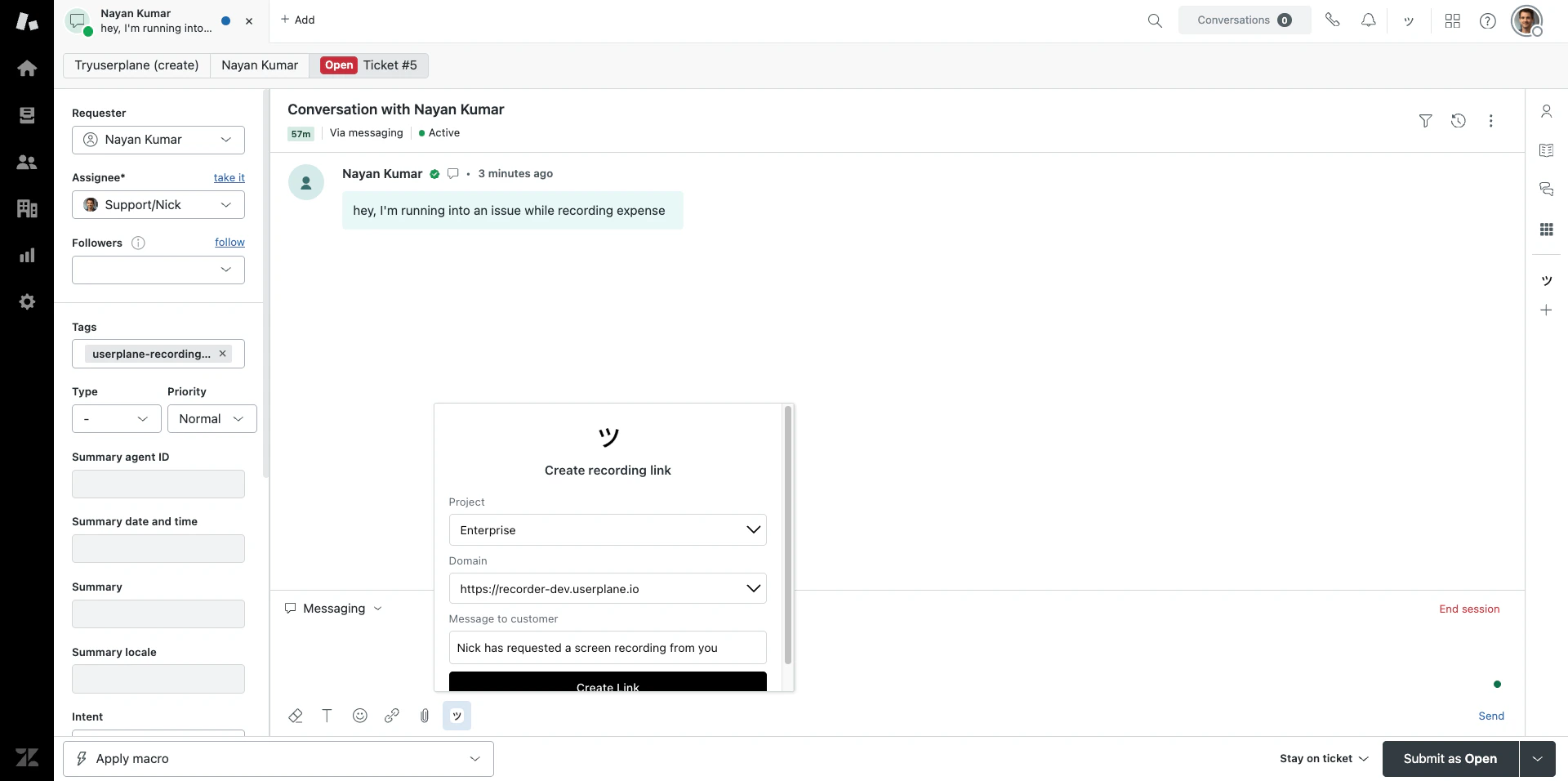This screenshot has width=1568, height=781.
Task: Open the Requester dropdown
Action: point(158,140)
